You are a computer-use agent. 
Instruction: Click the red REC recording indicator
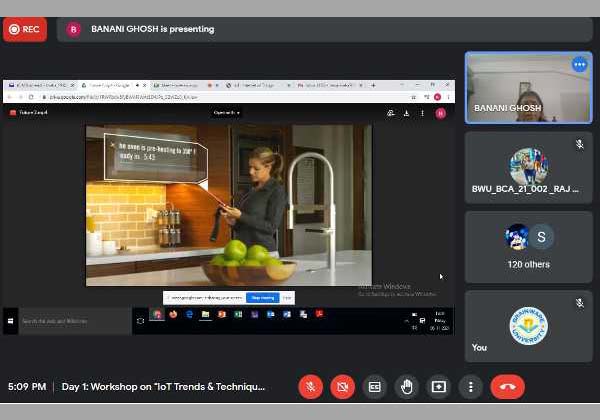click(26, 29)
